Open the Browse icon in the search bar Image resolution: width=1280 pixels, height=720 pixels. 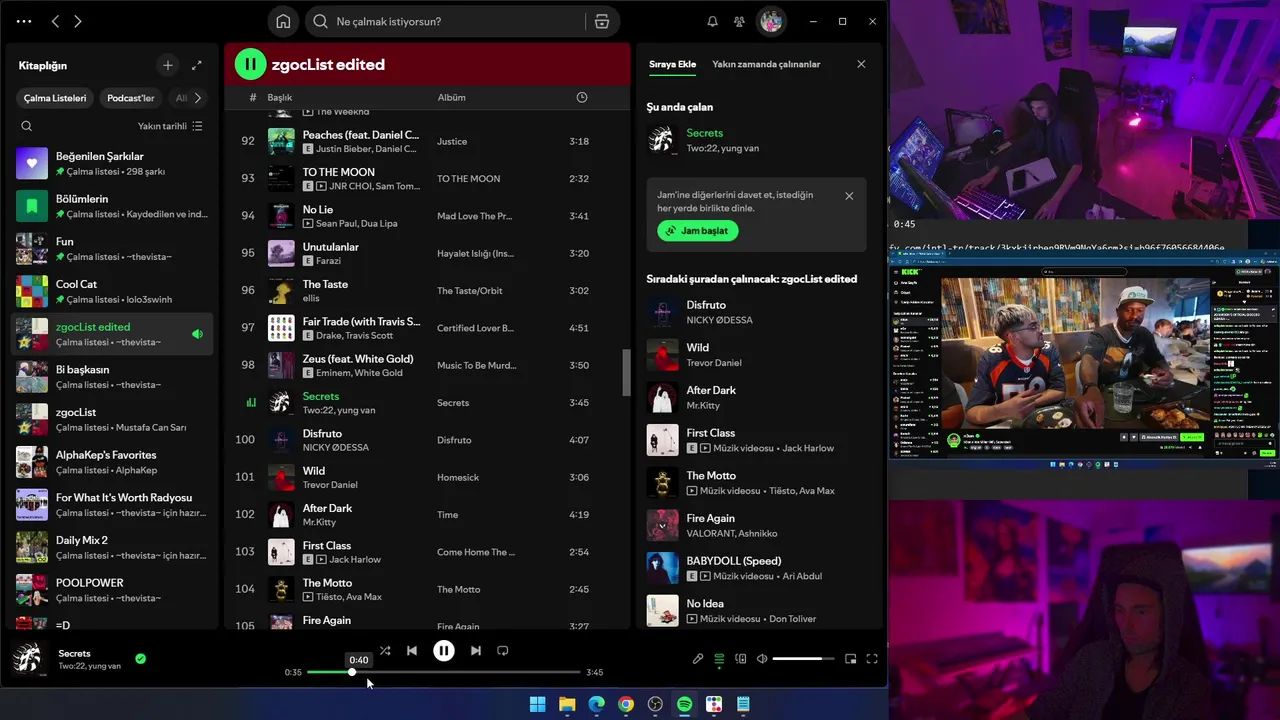[601, 21]
